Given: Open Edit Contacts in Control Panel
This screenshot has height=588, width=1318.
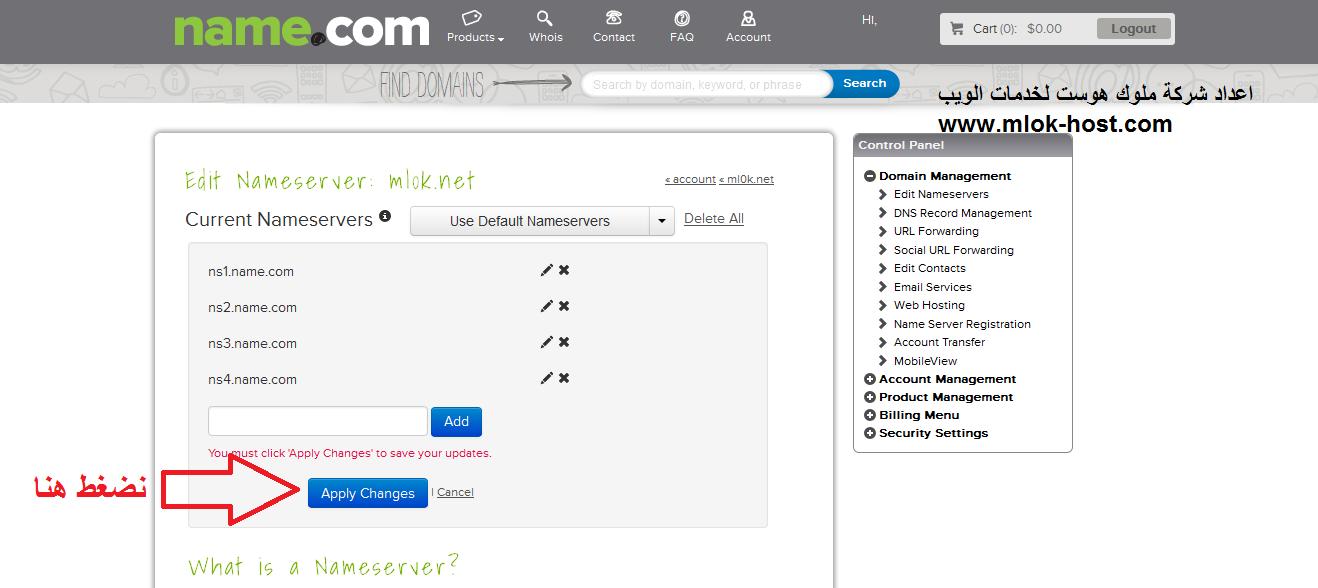Looking at the screenshot, I should pyautogui.click(x=930, y=268).
